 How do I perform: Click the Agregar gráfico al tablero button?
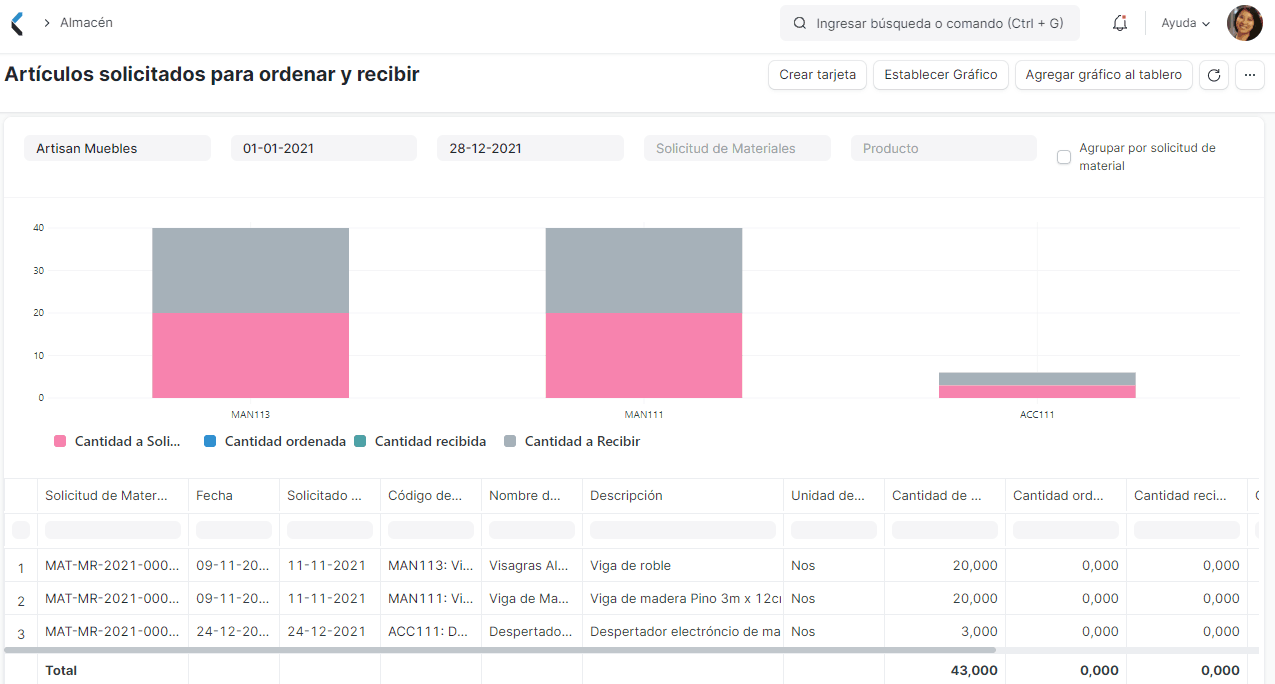[1103, 74]
